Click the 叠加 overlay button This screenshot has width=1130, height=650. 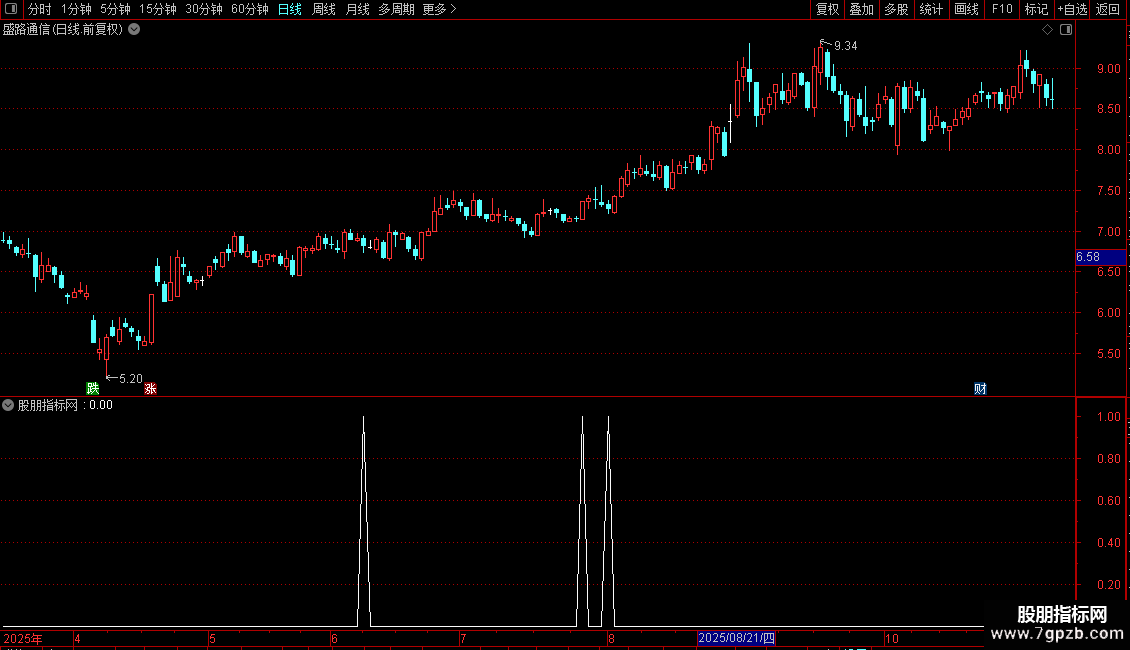(861, 9)
